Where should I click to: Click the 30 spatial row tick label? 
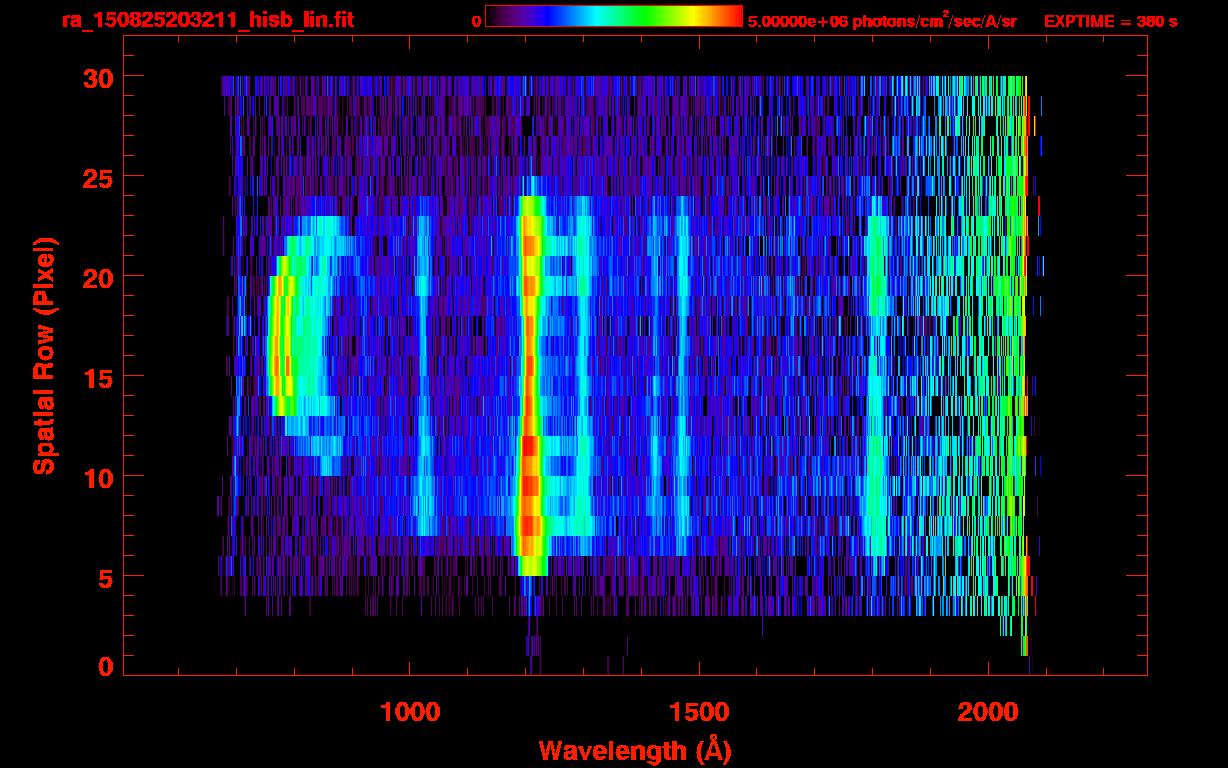click(98, 77)
